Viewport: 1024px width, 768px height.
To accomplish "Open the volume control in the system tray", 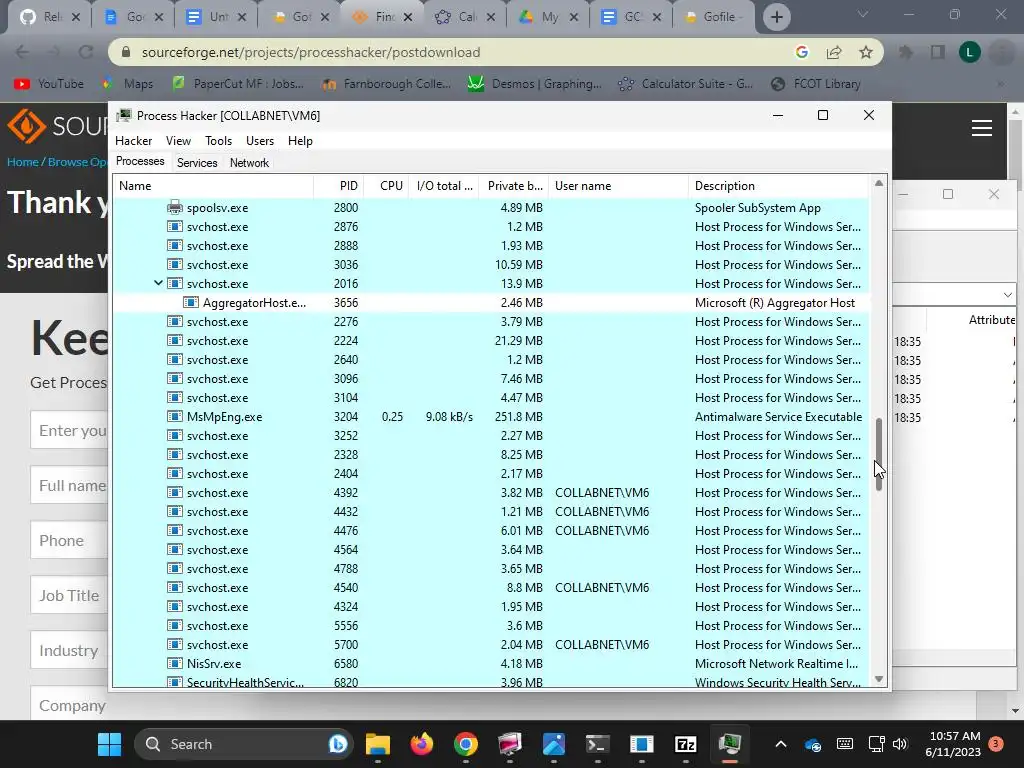I will tap(900, 744).
